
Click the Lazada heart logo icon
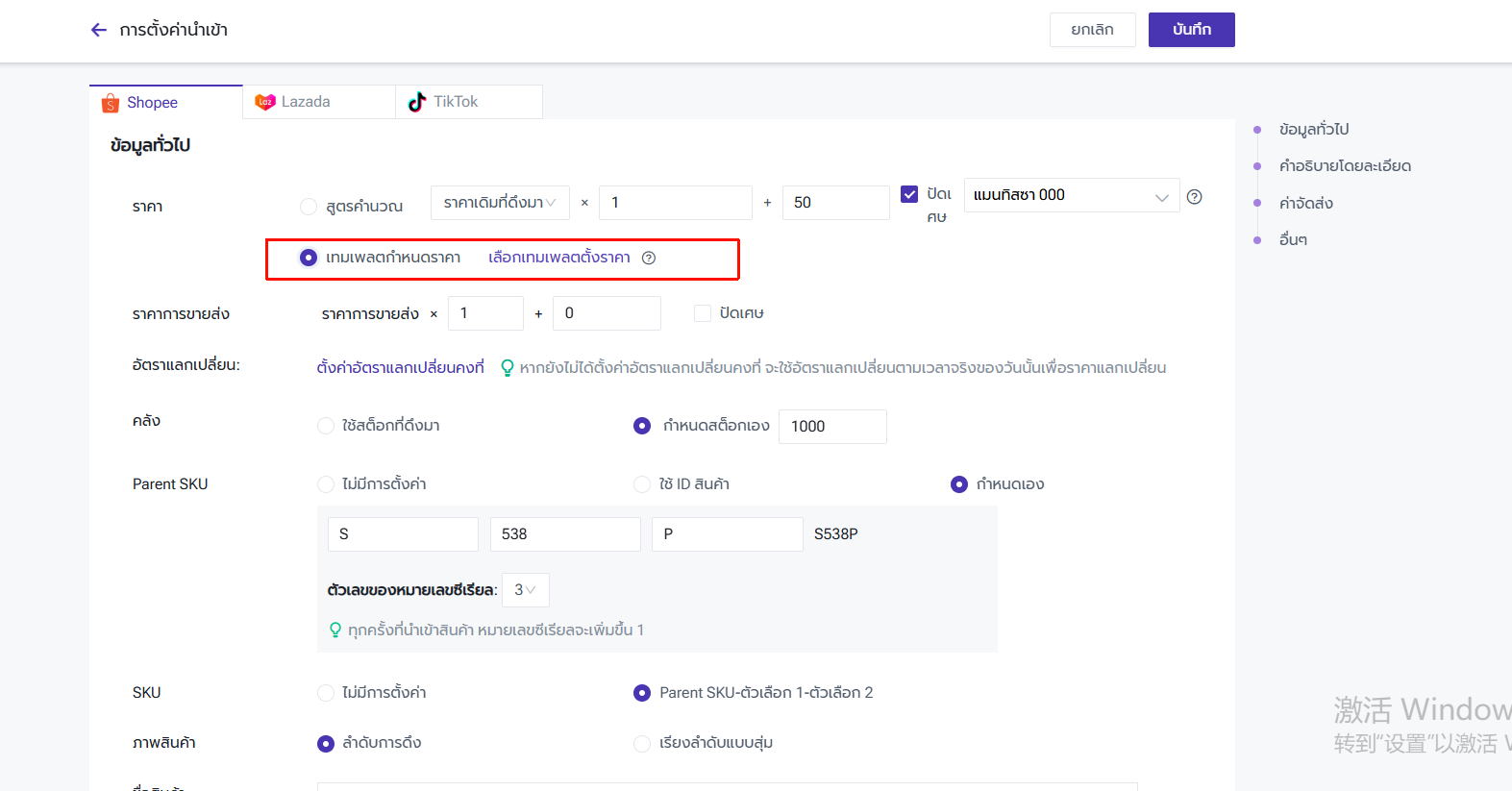click(264, 102)
